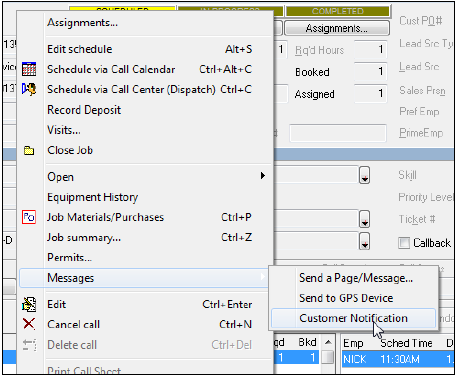Open Visits... from the menu
Screen dimensions: 456x376
[x=146, y=130]
